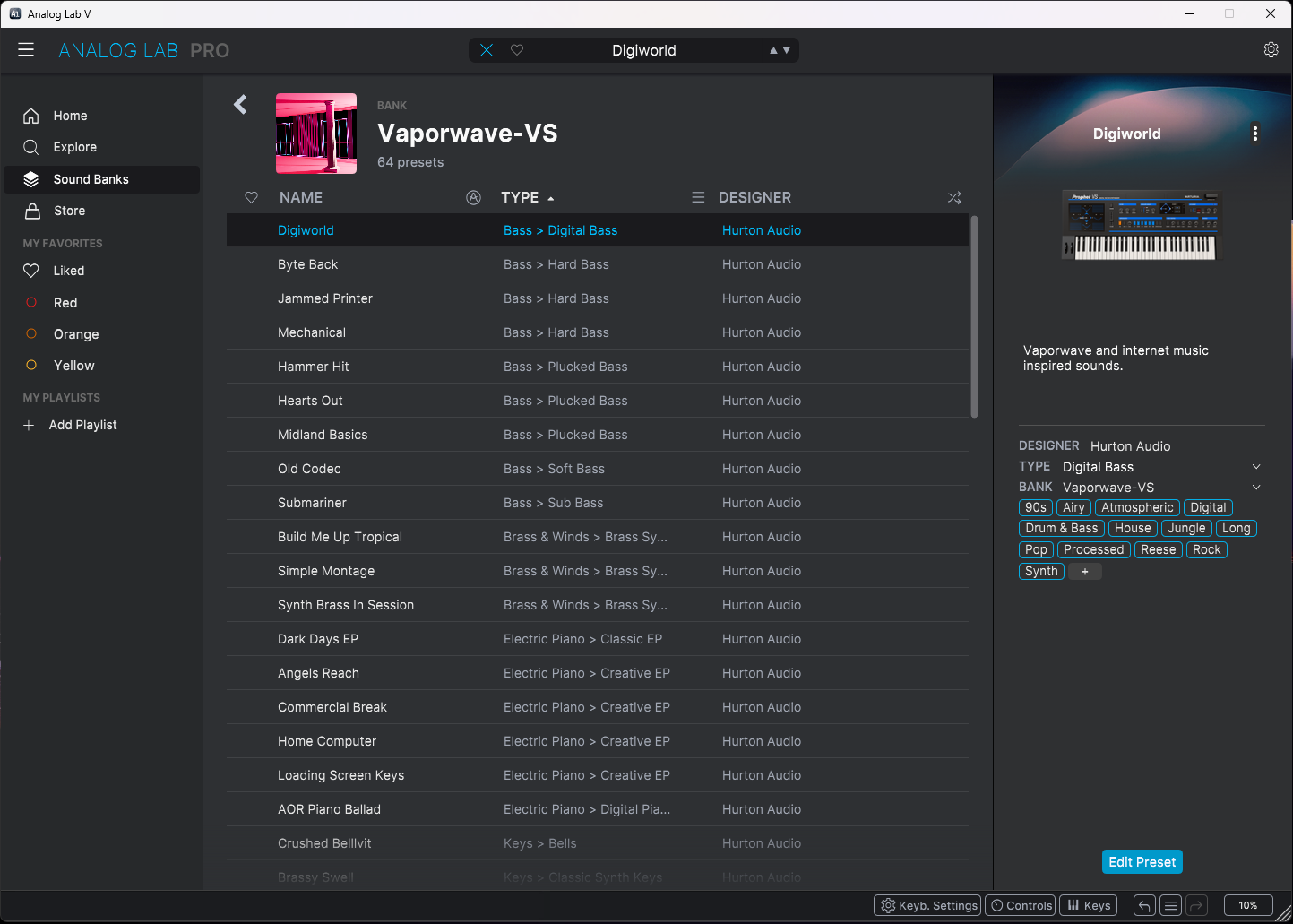Toggle Arturia featured filter icon
This screenshot has width=1293, height=924.
[x=474, y=197]
